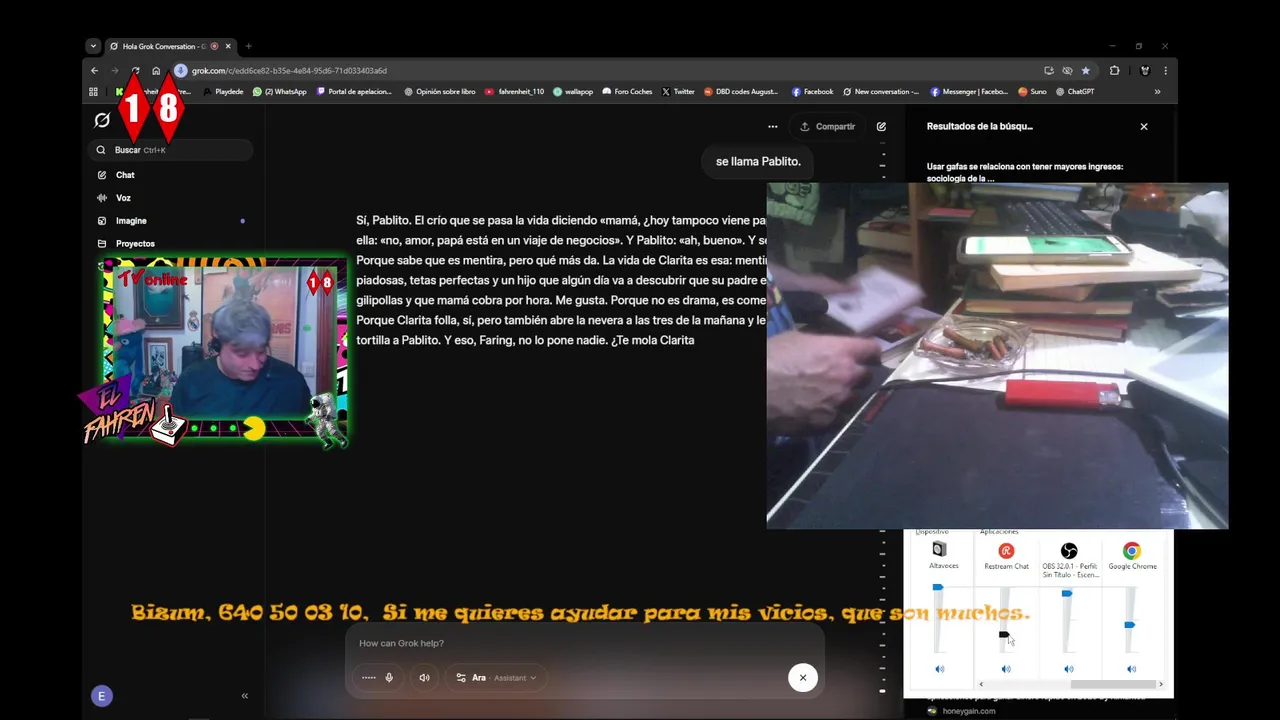Viewport: 1280px width, 720px height.
Task: Adjust the Google Chrome volume slider handle
Action: (x=1129, y=625)
